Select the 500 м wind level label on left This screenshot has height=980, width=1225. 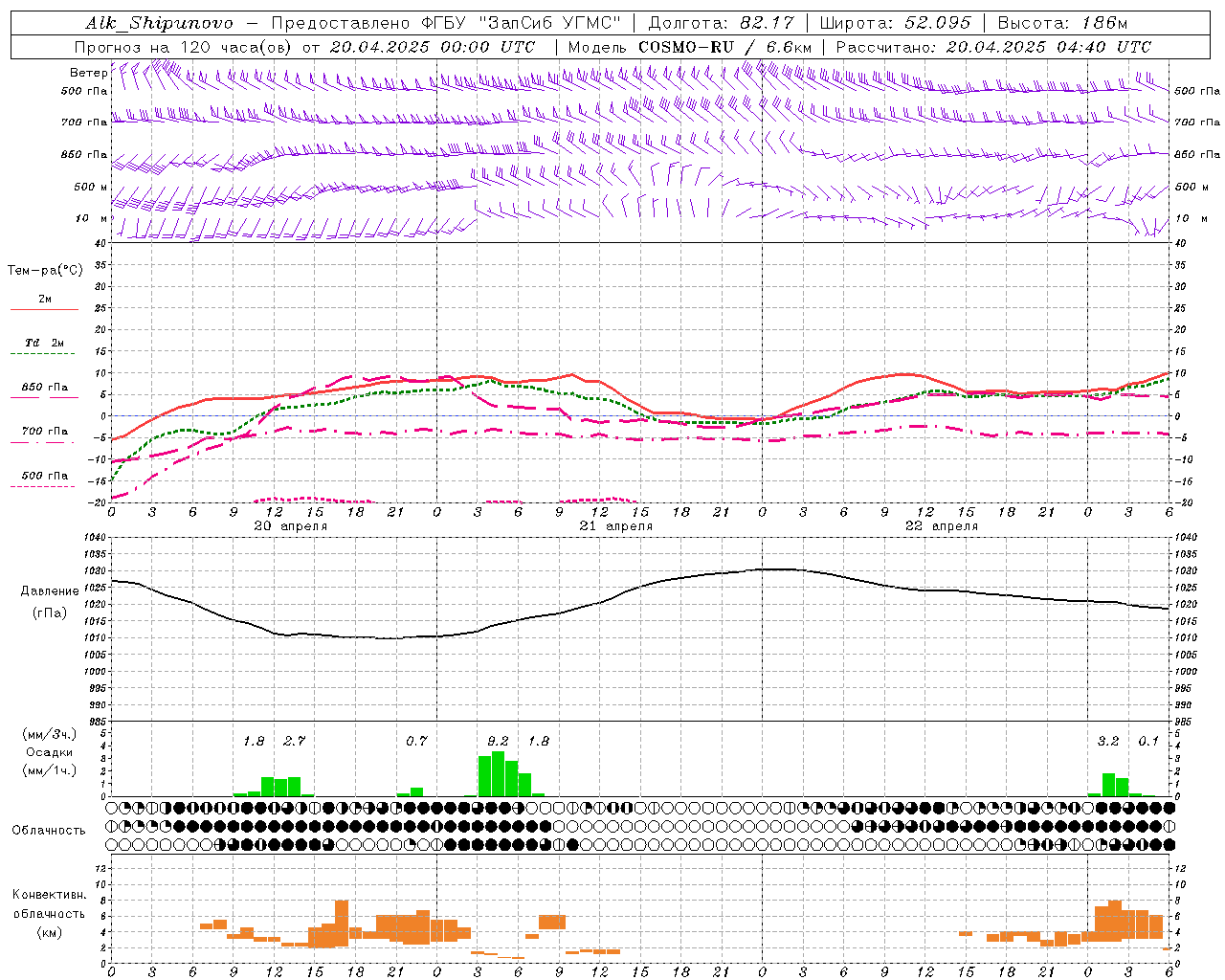[x=91, y=187]
